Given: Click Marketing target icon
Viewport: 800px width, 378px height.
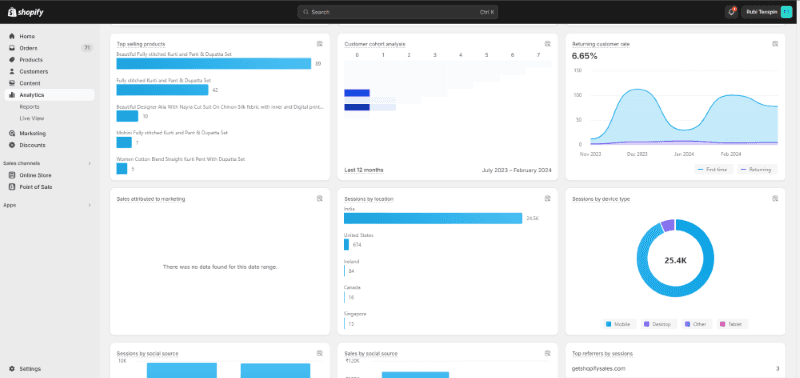Looking at the screenshot, I should (x=12, y=133).
